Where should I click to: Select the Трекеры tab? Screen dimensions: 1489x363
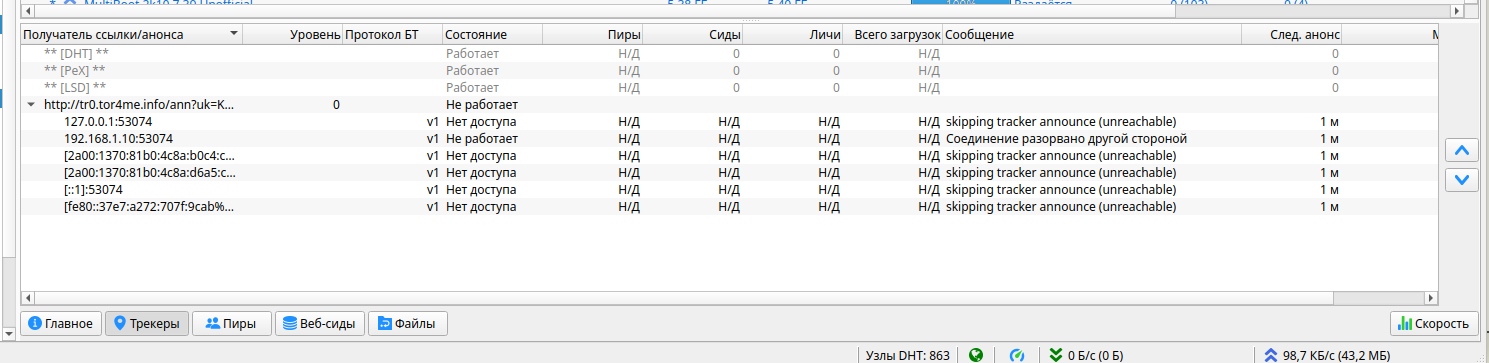coord(147,323)
